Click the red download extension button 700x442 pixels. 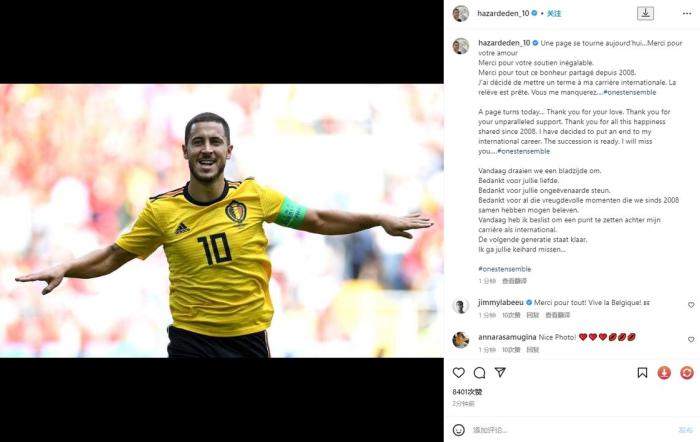664,372
